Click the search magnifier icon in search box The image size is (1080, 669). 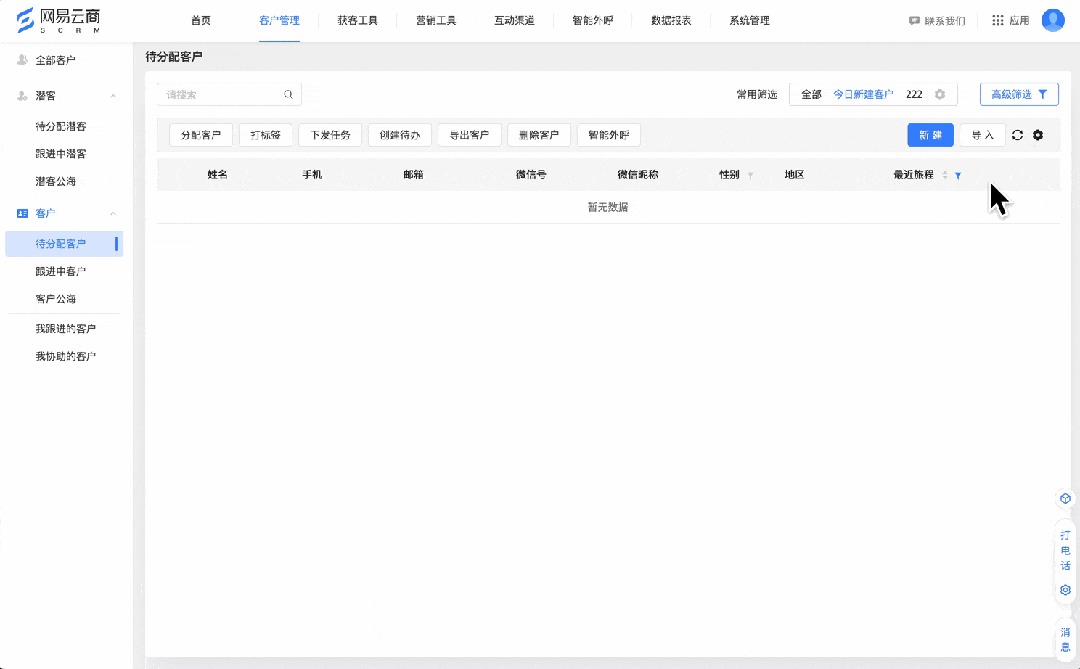[288, 94]
